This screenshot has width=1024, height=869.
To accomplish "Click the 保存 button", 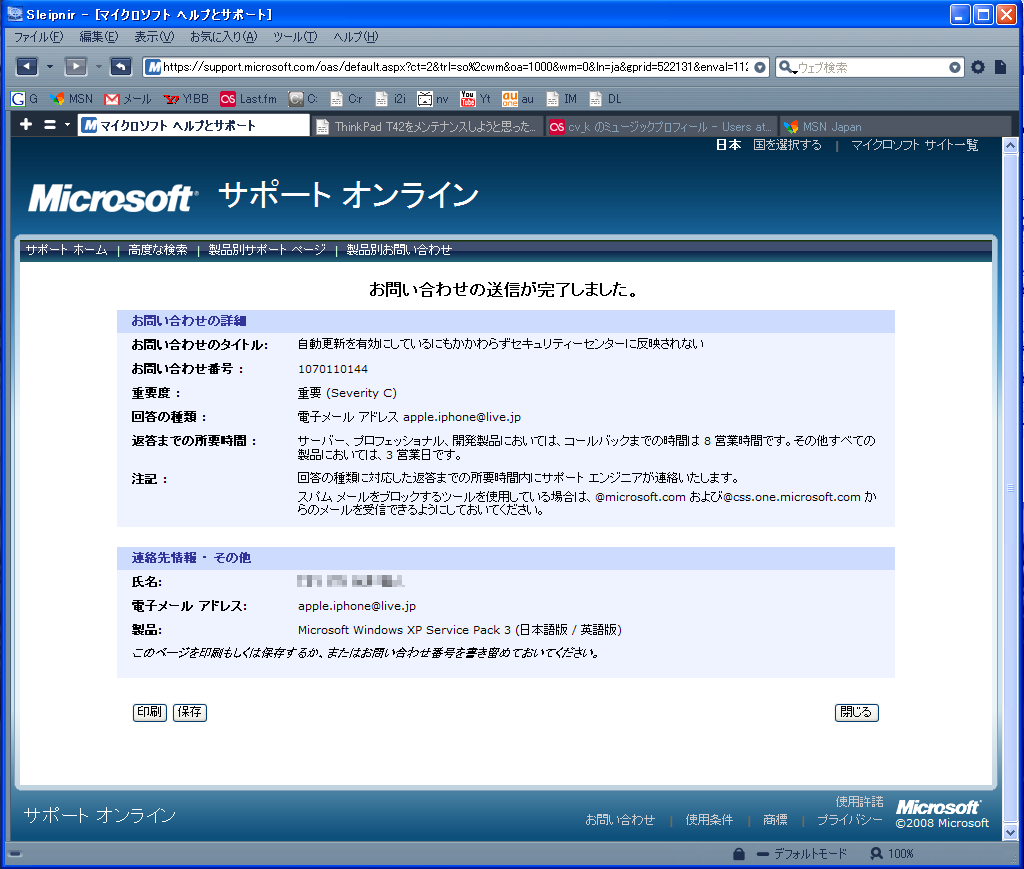I will (x=190, y=712).
